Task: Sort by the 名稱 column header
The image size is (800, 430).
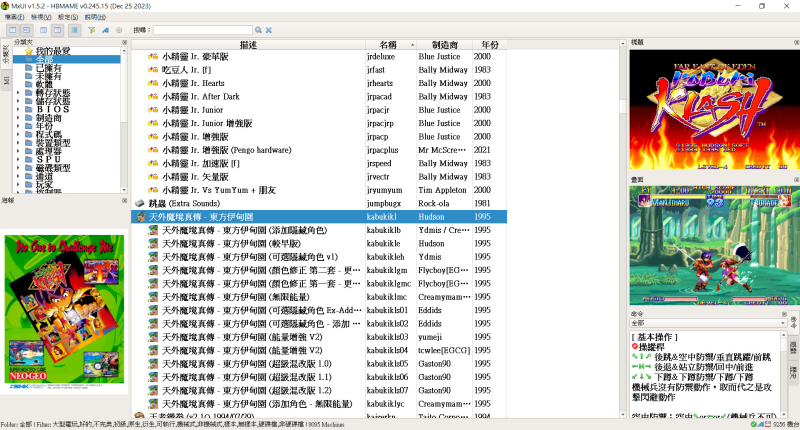Action: 391,45
